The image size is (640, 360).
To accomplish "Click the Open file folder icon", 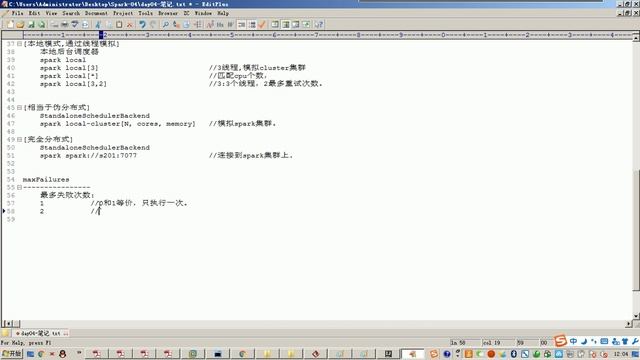I will coord(20,24).
